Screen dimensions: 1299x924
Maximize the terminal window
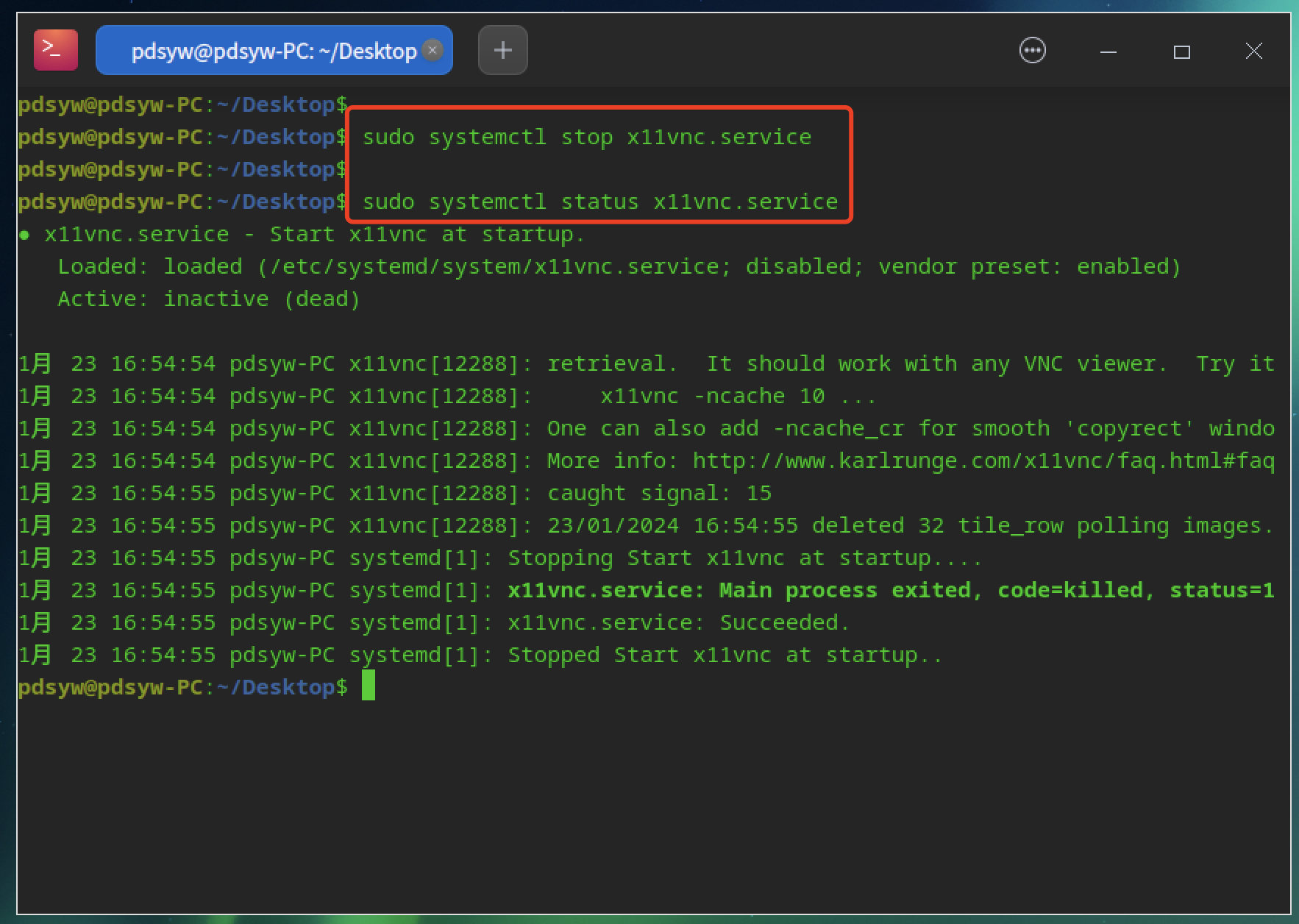coord(1182,51)
